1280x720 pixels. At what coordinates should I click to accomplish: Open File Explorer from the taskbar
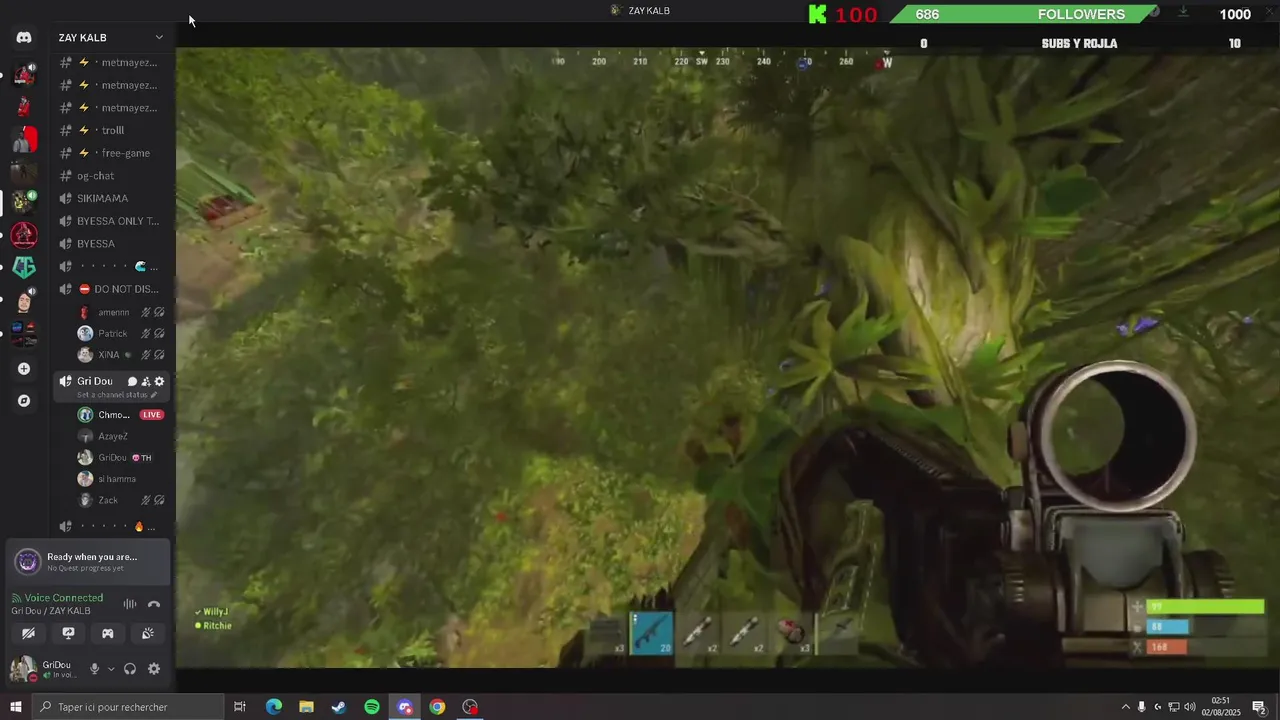(306, 707)
